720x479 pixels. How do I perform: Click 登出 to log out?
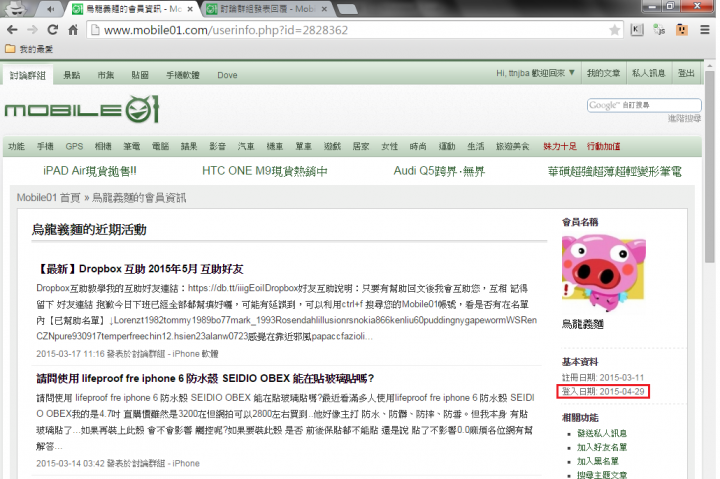pyautogui.click(x=686, y=73)
